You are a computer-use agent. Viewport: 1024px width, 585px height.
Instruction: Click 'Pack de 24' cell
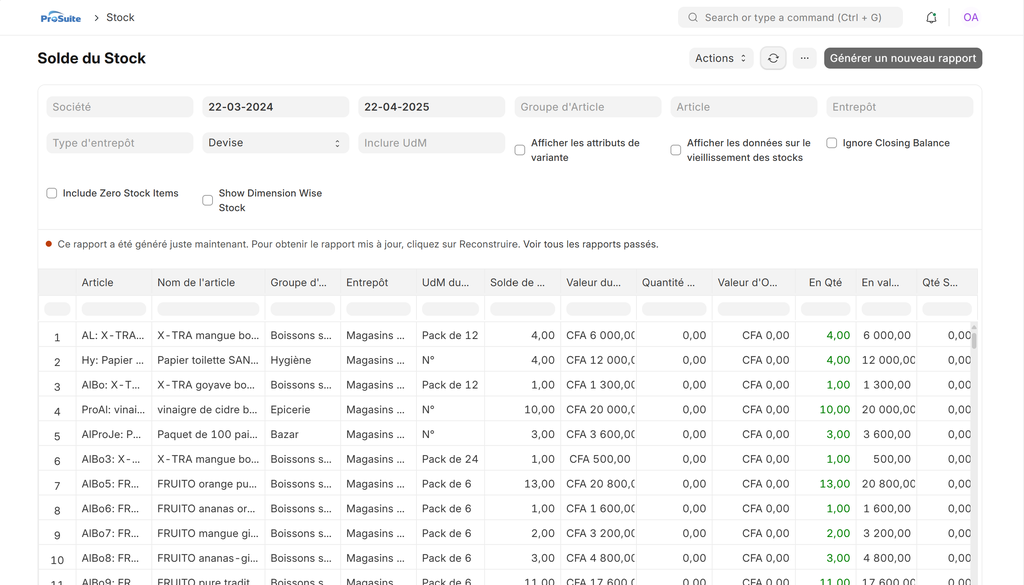pos(450,460)
